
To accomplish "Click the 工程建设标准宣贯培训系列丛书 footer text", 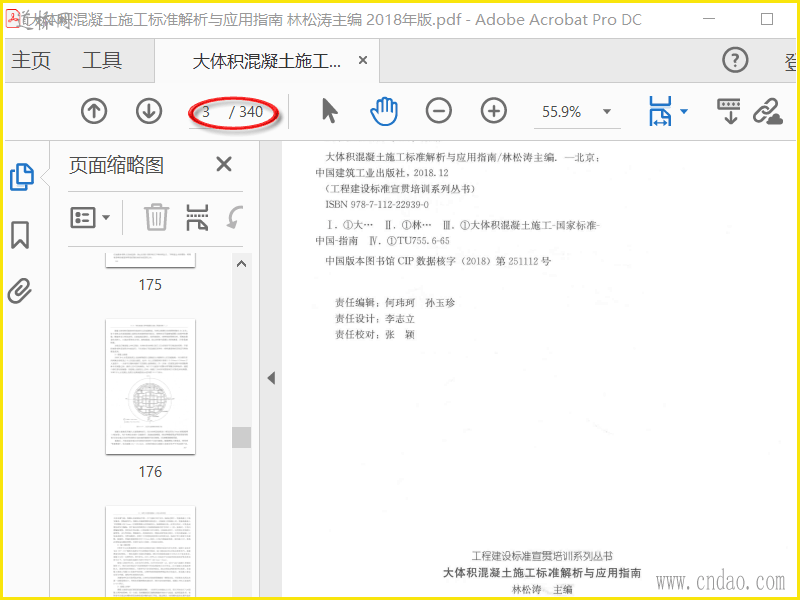I will [x=542, y=556].
